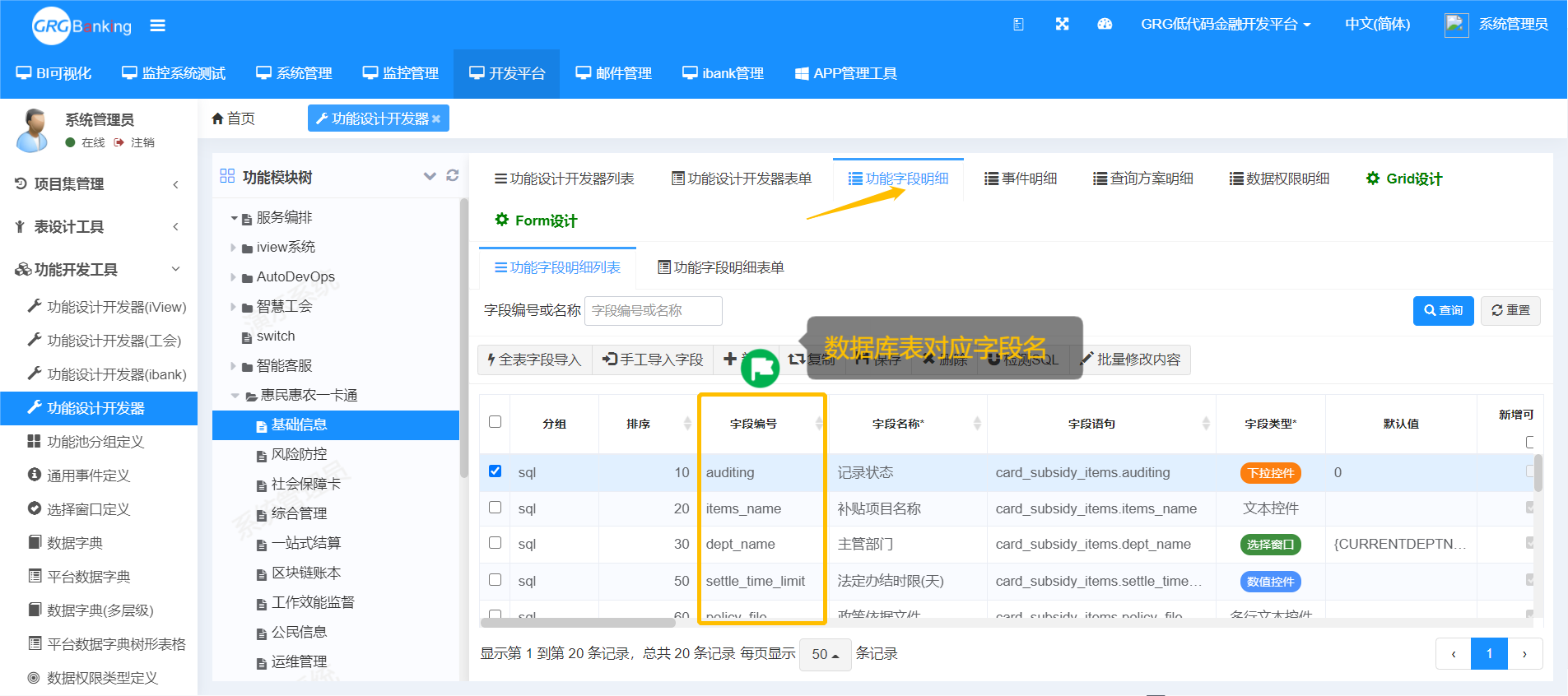Click 全表字段导入 toolbar button

click(534, 360)
